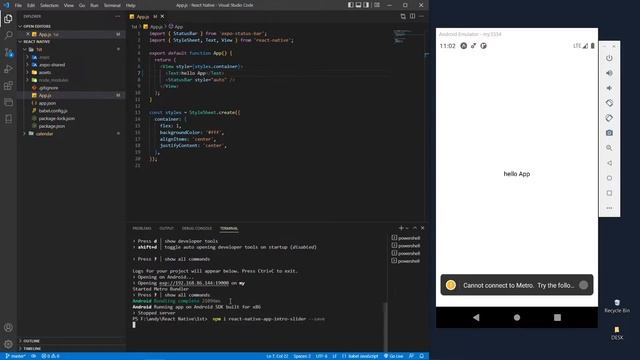Open the Edit menu
The image size is (640, 360).
[x=31, y=5]
